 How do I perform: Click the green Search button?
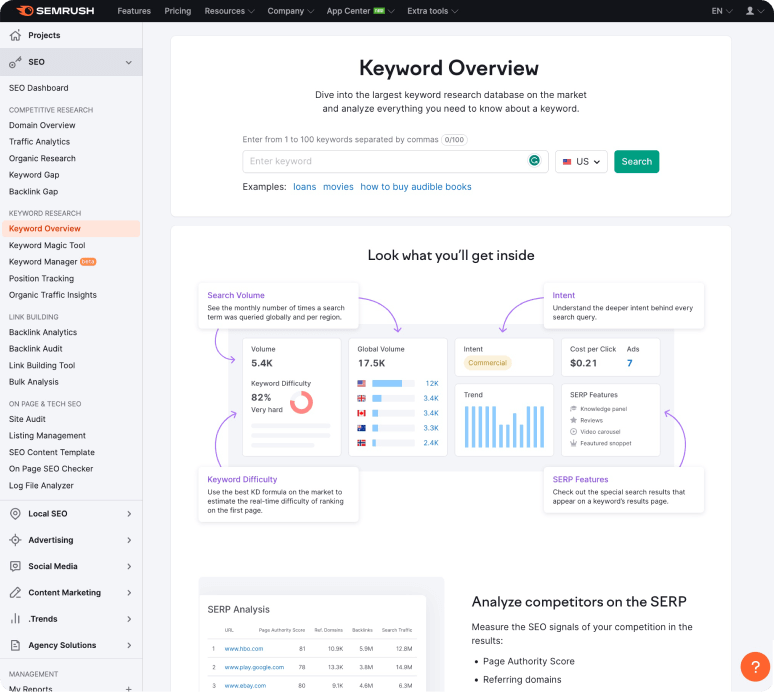click(x=637, y=162)
